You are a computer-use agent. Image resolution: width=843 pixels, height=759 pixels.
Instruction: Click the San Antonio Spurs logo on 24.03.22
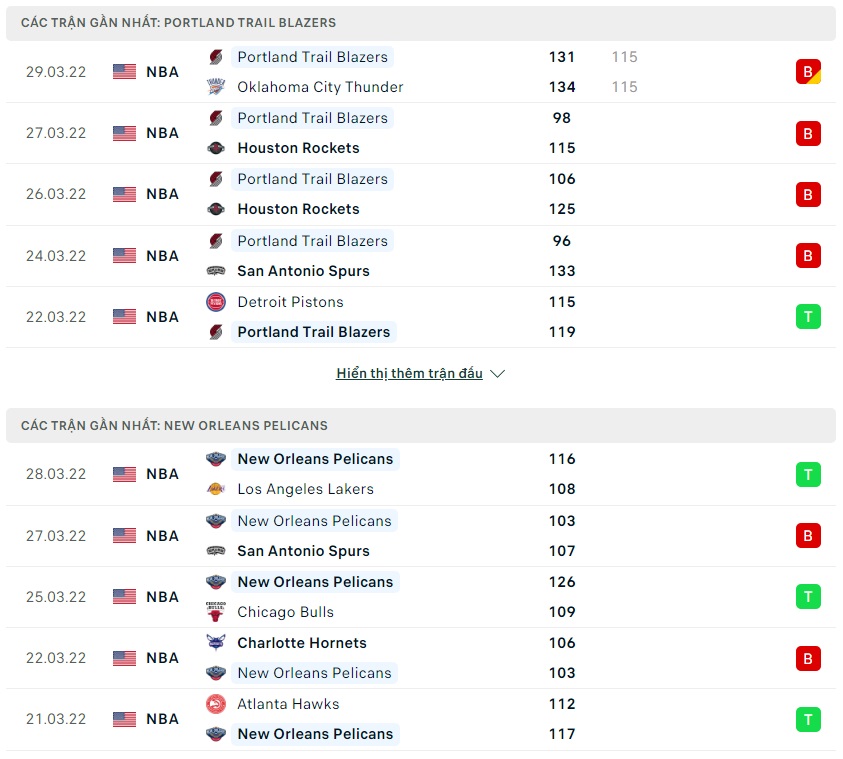[216, 271]
